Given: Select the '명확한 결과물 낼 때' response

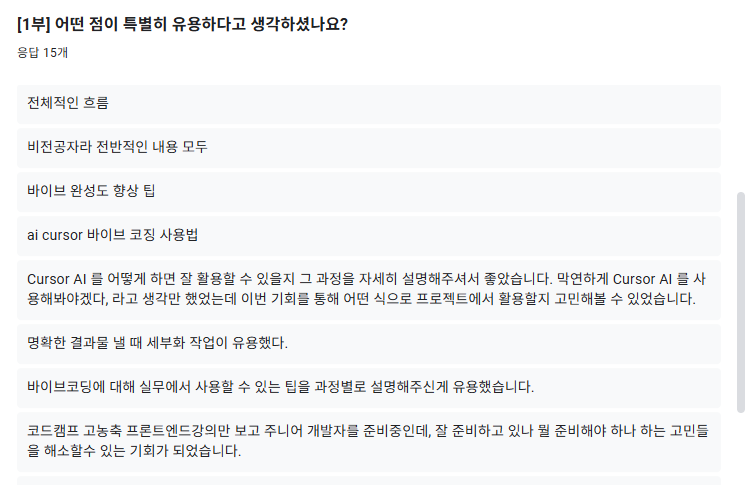Looking at the screenshot, I should (369, 344).
